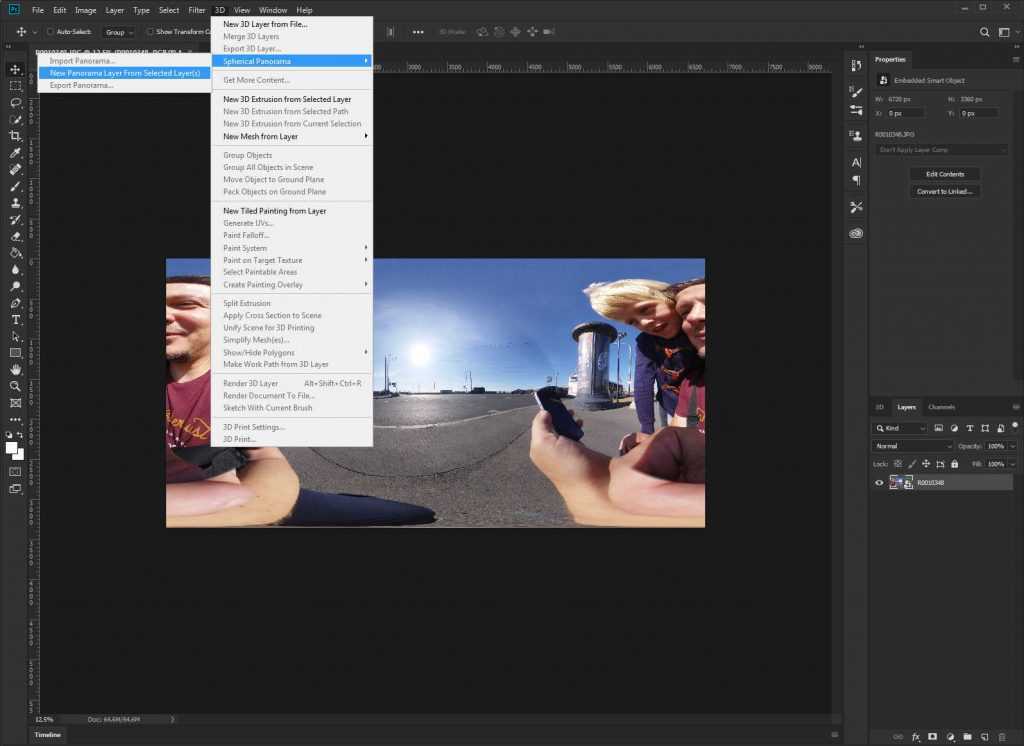Open the Kind layer filter dropdown
Image resolution: width=1024 pixels, height=746 pixels.
point(900,428)
